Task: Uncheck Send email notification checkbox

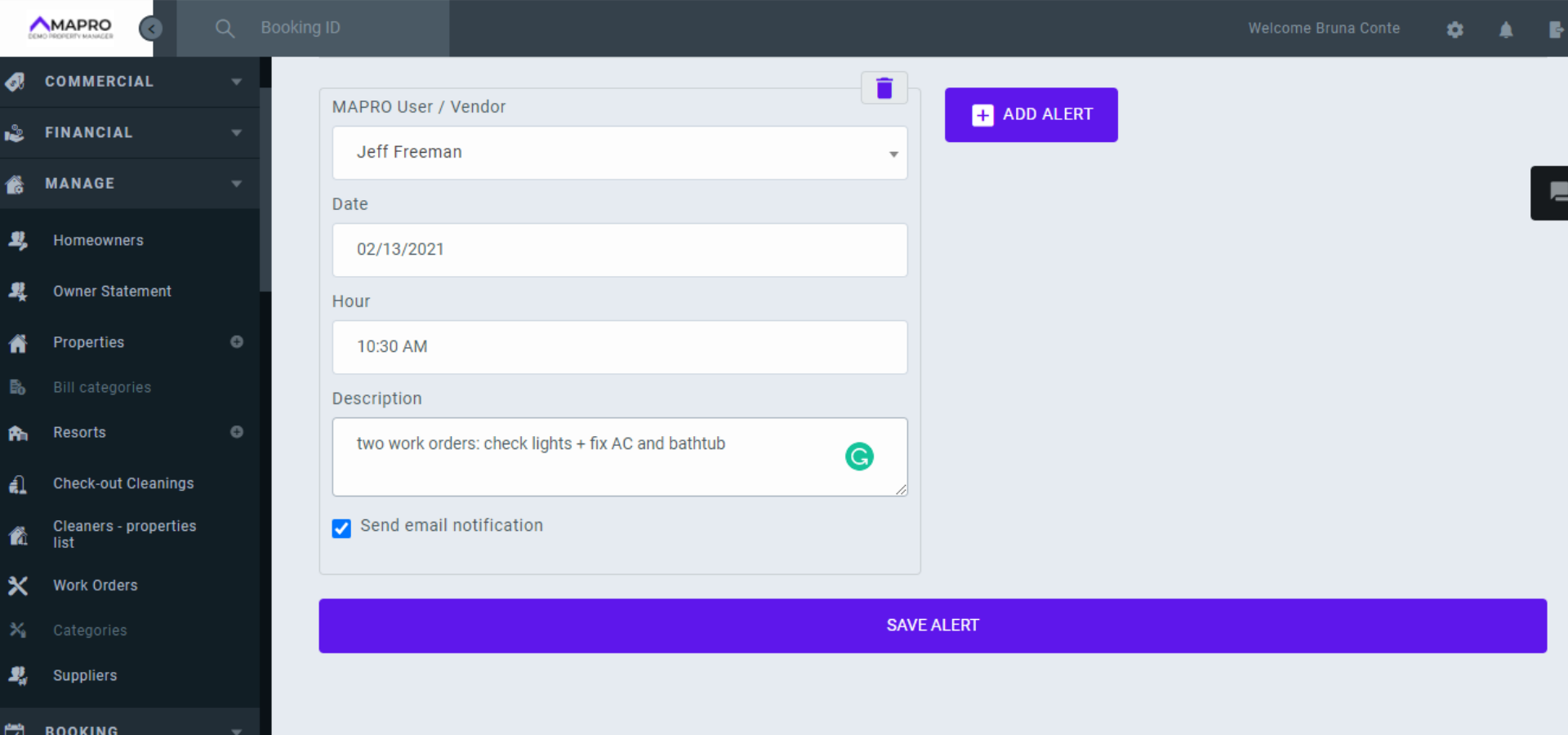Action: 341,528
